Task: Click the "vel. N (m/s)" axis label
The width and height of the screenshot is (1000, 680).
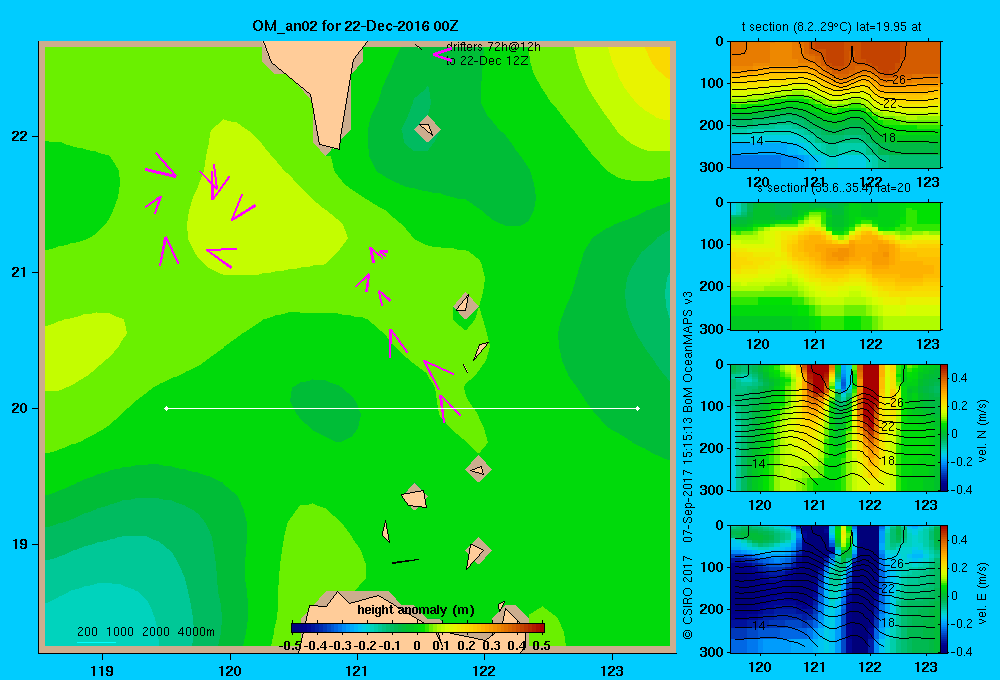Action: point(983,431)
